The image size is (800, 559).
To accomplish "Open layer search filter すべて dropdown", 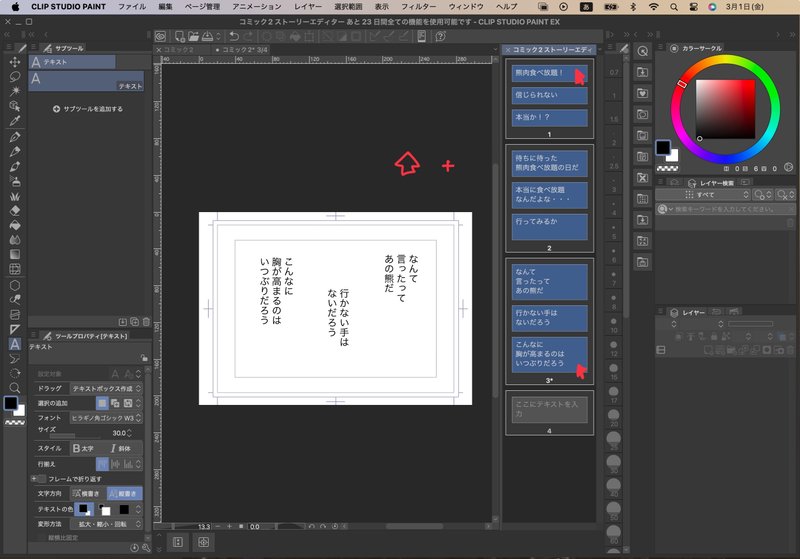I will pyautogui.click(x=703, y=195).
